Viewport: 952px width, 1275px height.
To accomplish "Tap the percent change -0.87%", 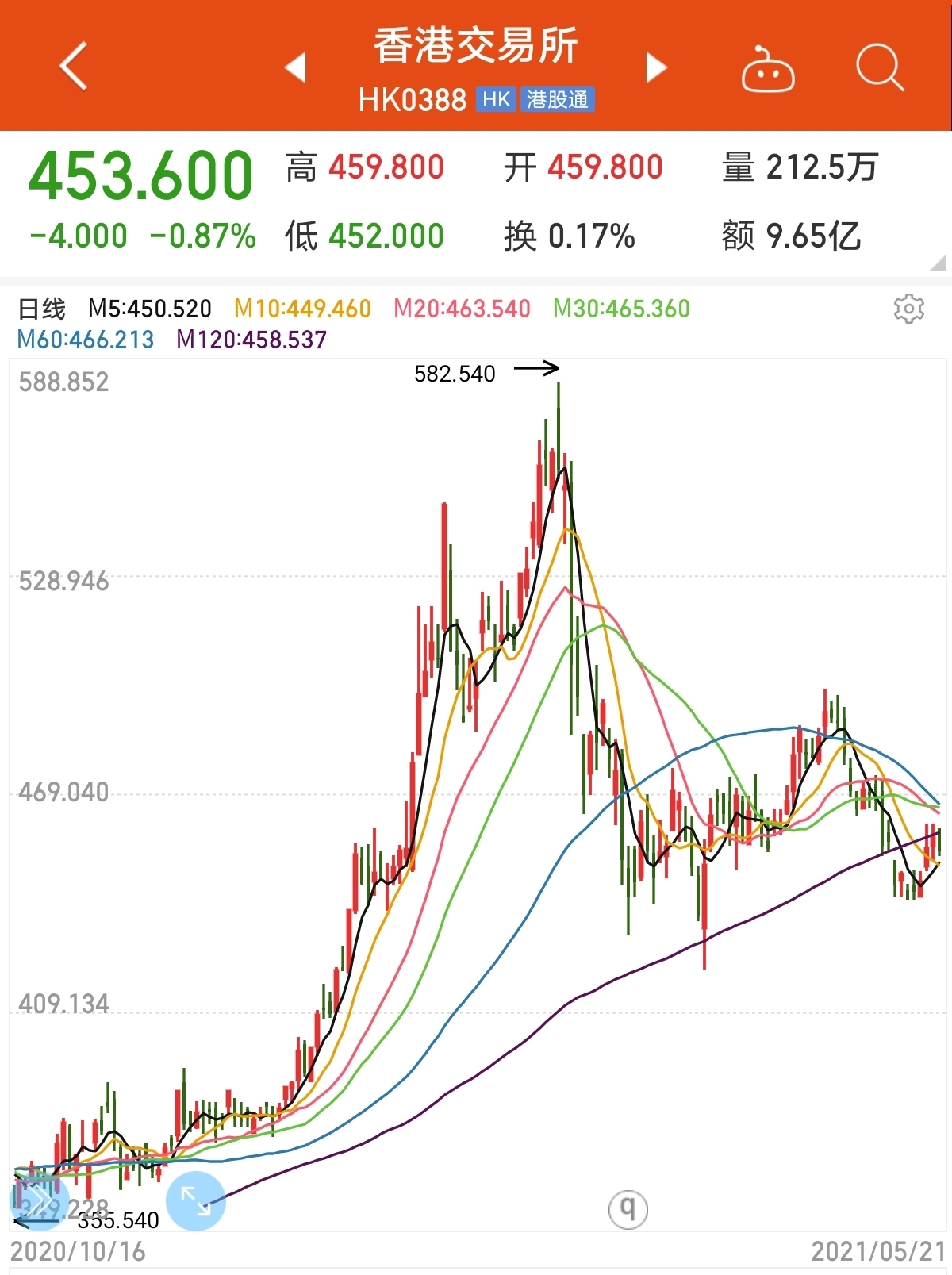I will tap(203, 236).
